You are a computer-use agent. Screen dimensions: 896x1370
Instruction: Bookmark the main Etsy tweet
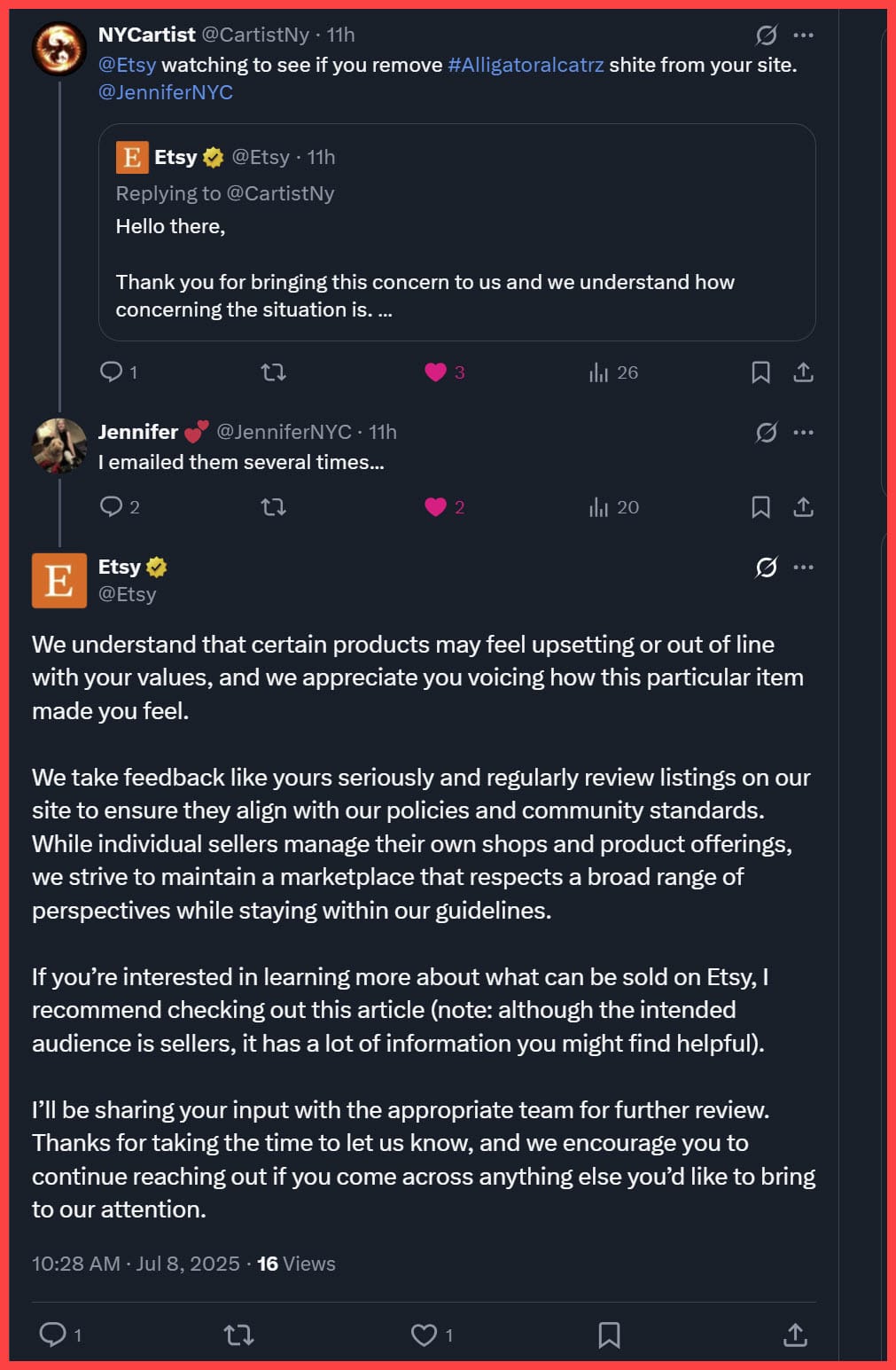pyautogui.click(x=609, y=1334)
